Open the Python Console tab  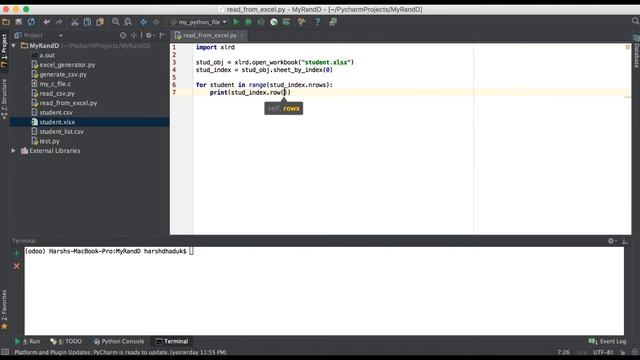[x=118, y=341]
